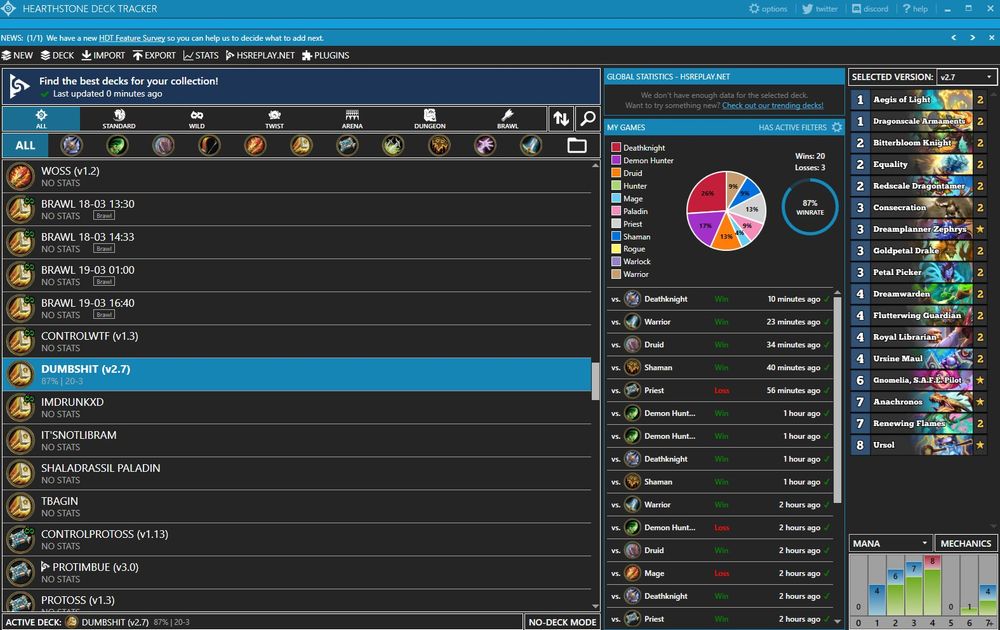The width and height of the screenshot is (1000, 630).
Task: Filter decks by Priest class icon
Action: (347, 145)
